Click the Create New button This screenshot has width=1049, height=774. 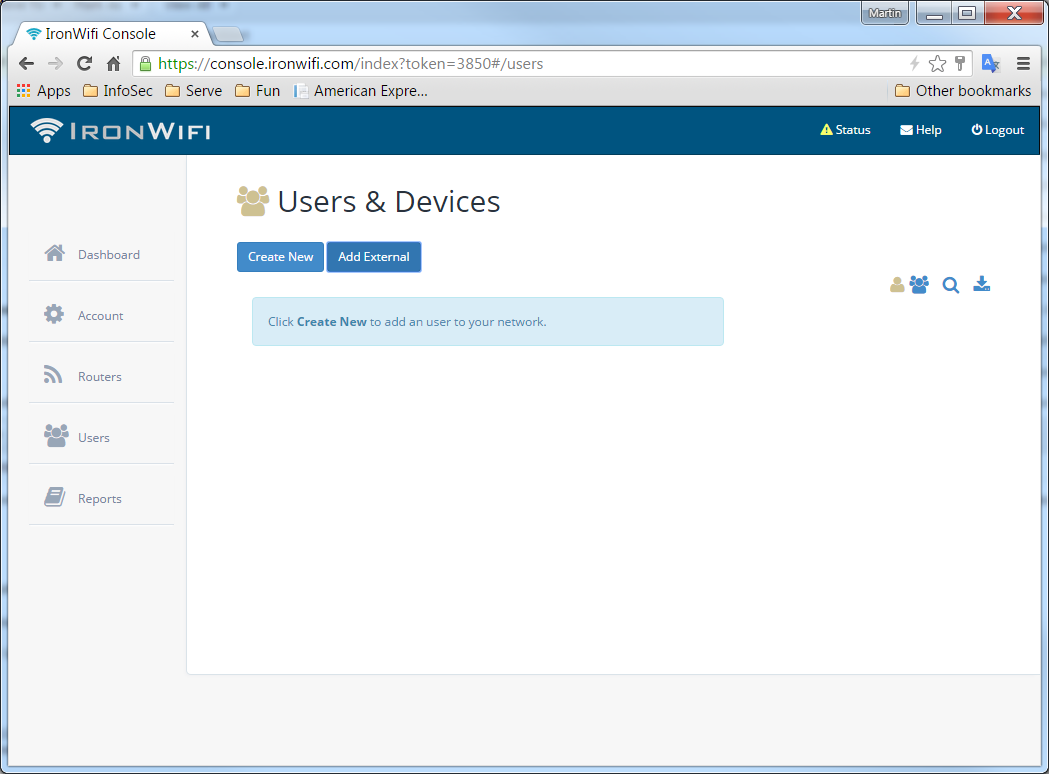280,257
